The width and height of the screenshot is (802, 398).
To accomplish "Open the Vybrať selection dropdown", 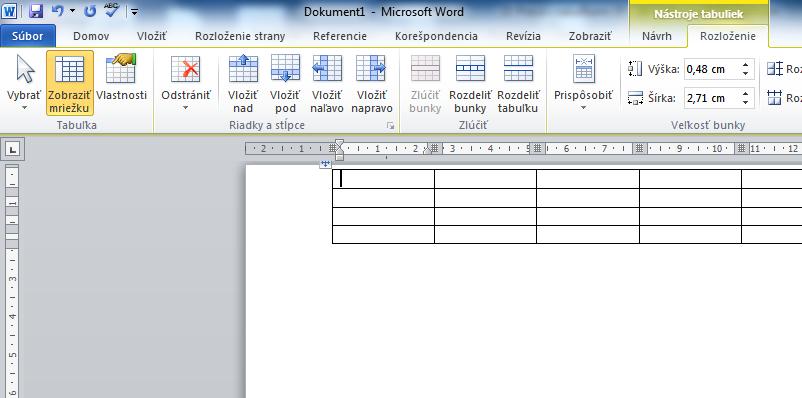I will pos(24,83).
